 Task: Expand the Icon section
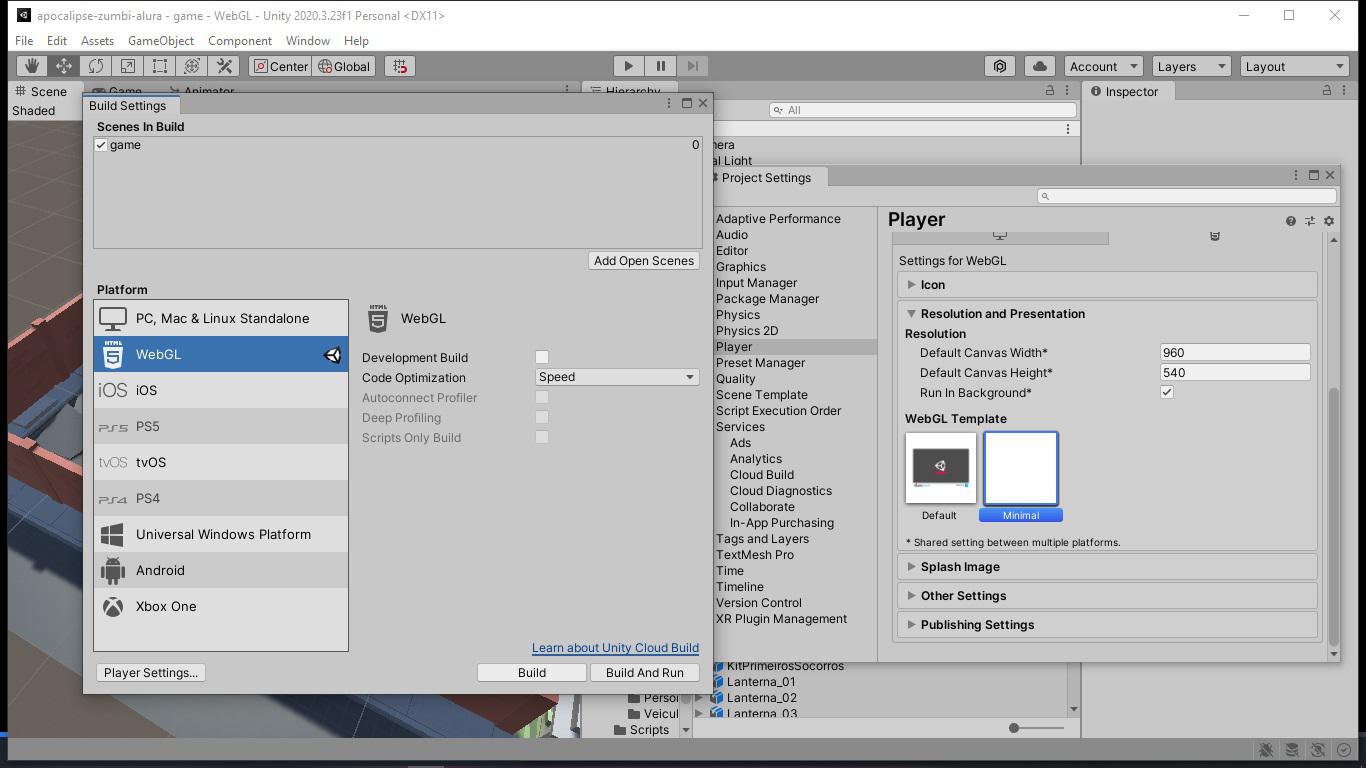point(1107,285)
